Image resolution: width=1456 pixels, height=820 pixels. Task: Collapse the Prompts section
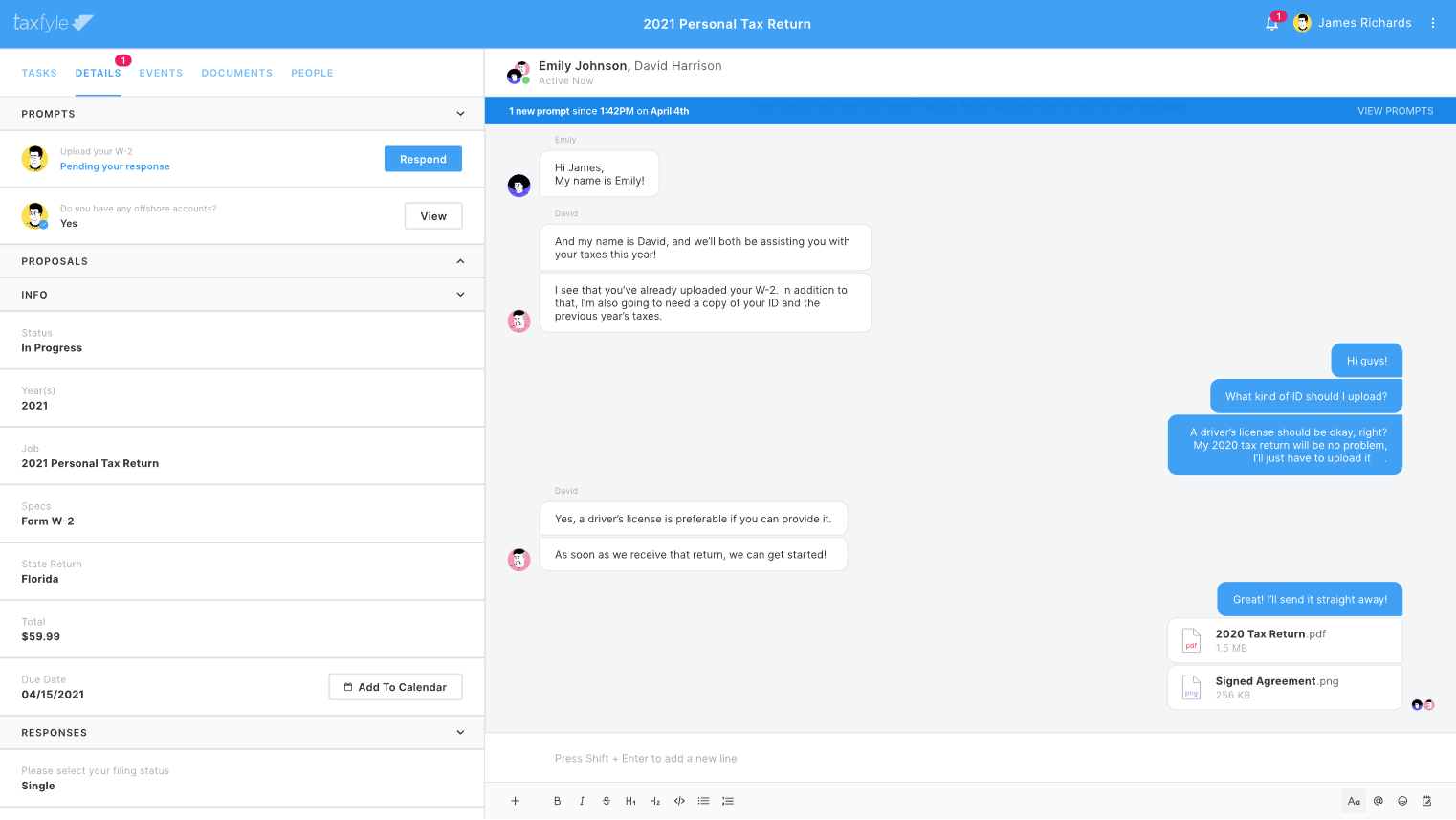click(x=460, y=114)
